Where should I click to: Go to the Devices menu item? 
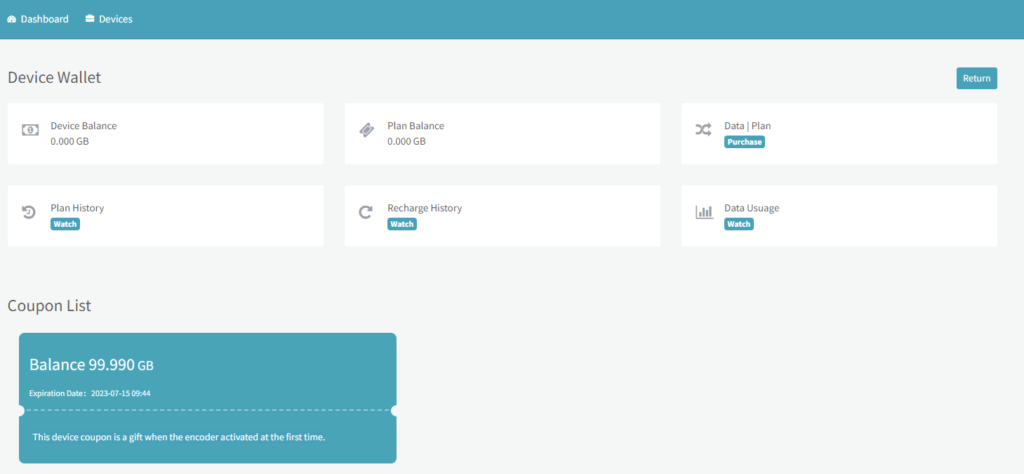115,19
